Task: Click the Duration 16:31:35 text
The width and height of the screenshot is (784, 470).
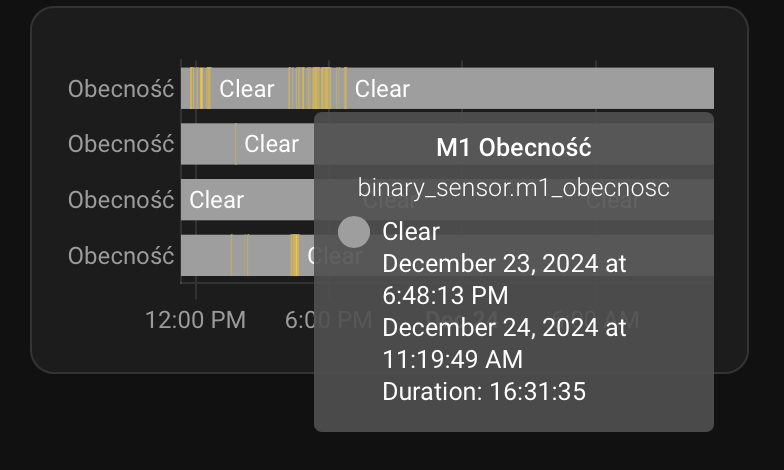Action: pos(484,391)
